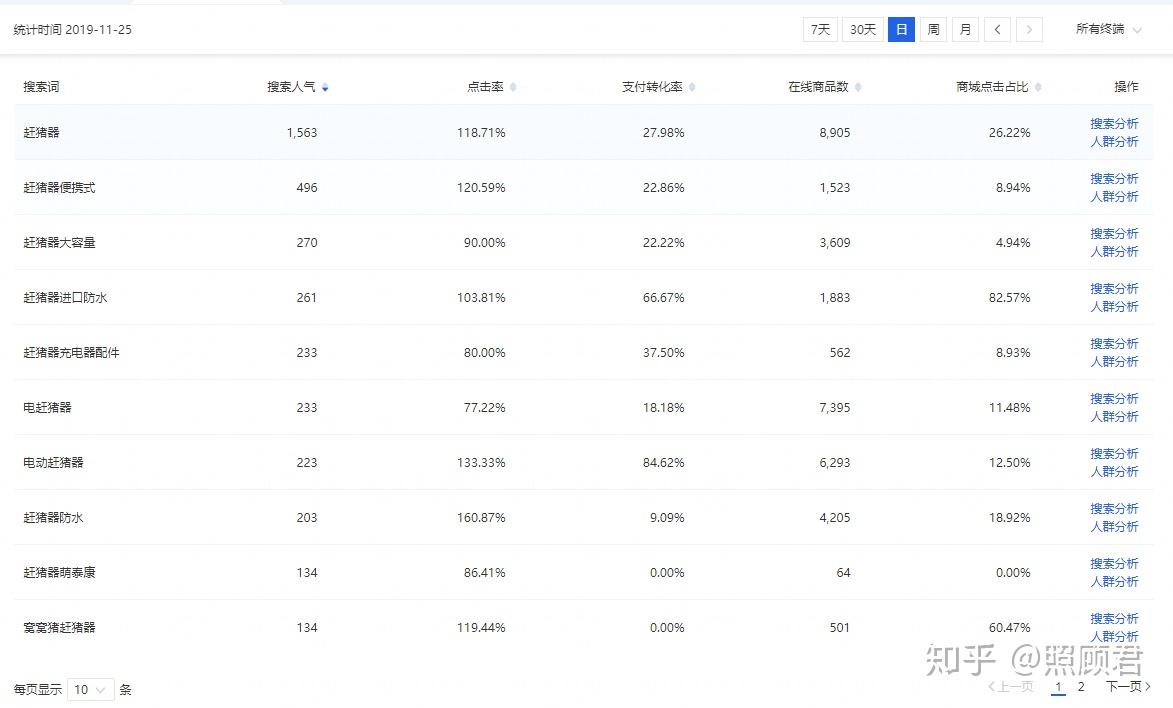Select the 日 time range
The image size is (1173, 708).
(901, 29)
